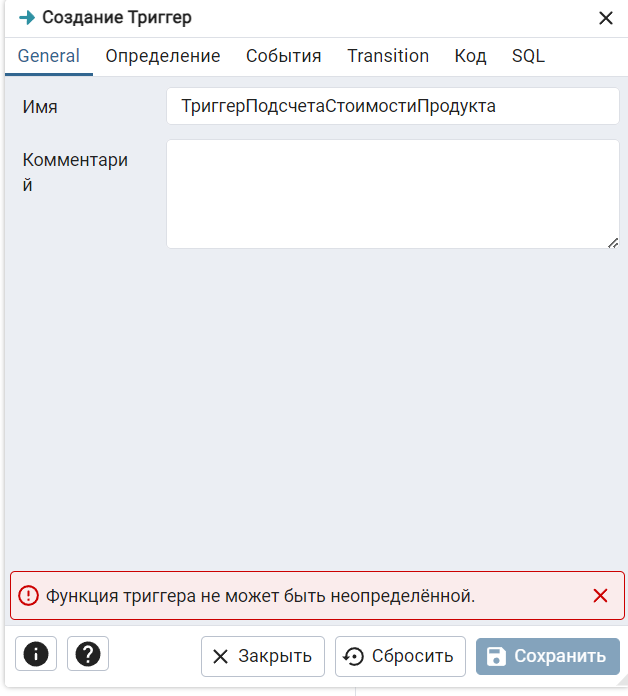Switch to the General tab
Viewport: 628px width, 696px height.
pyautogui.click(x=49, y=56)
